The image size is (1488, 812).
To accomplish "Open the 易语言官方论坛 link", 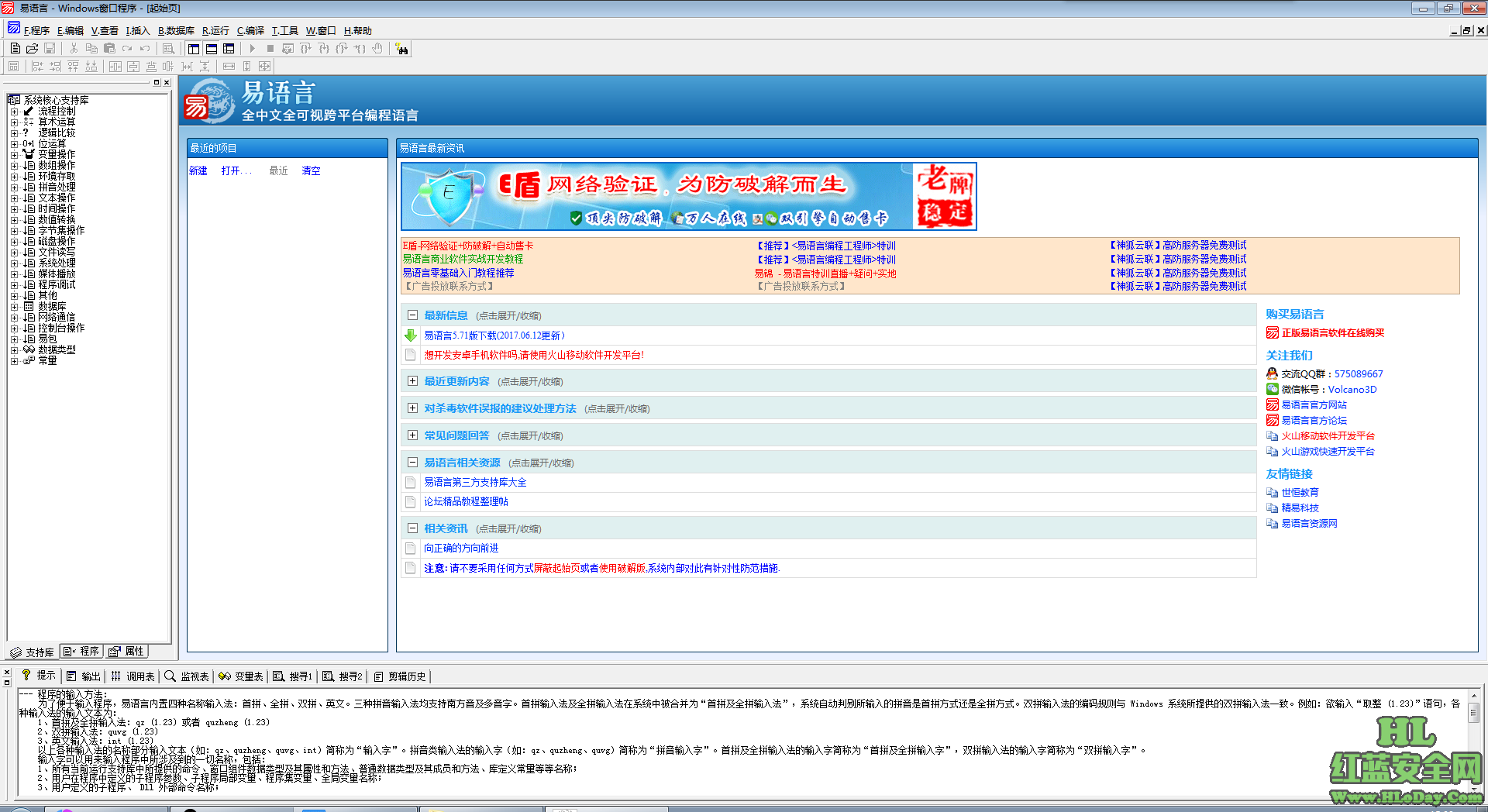I will [1314, 421].
